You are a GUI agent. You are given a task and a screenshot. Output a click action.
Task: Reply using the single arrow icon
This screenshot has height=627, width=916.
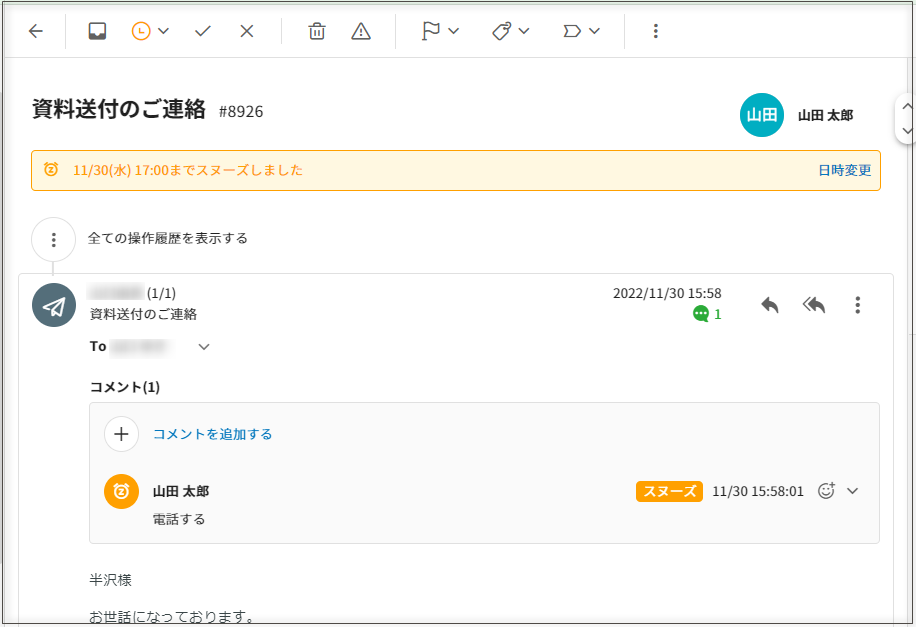769,305
